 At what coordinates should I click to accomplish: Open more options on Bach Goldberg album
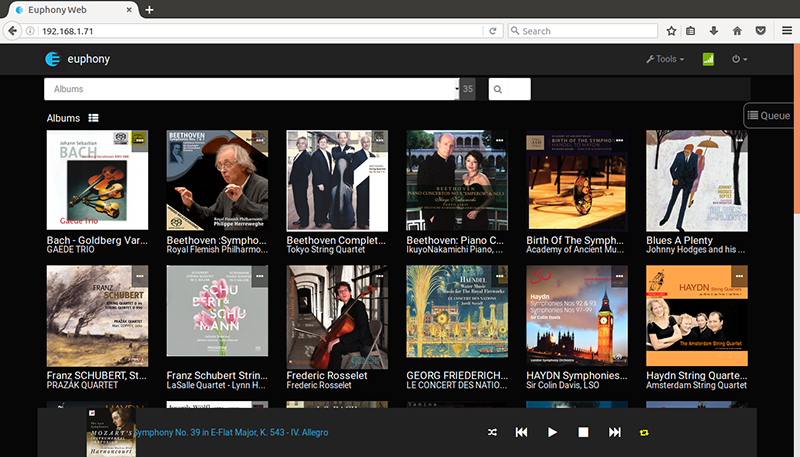click(140, 140)
